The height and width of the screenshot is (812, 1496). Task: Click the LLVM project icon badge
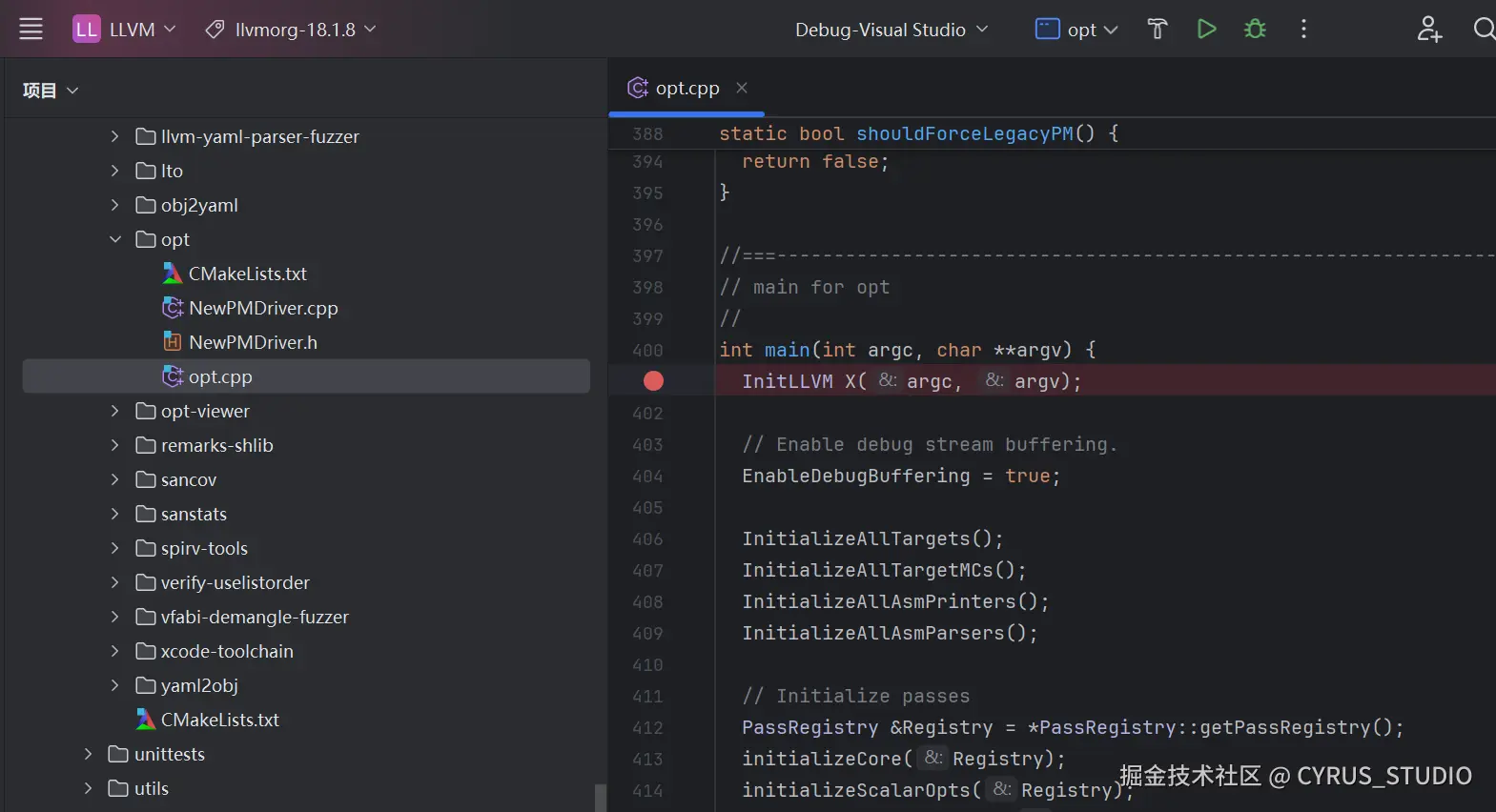86,30
